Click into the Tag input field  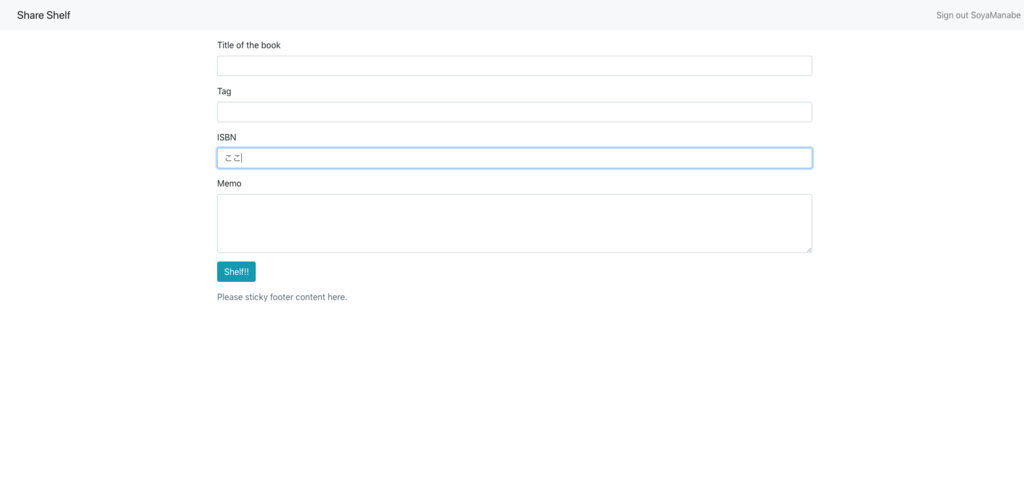pos(515,112)
